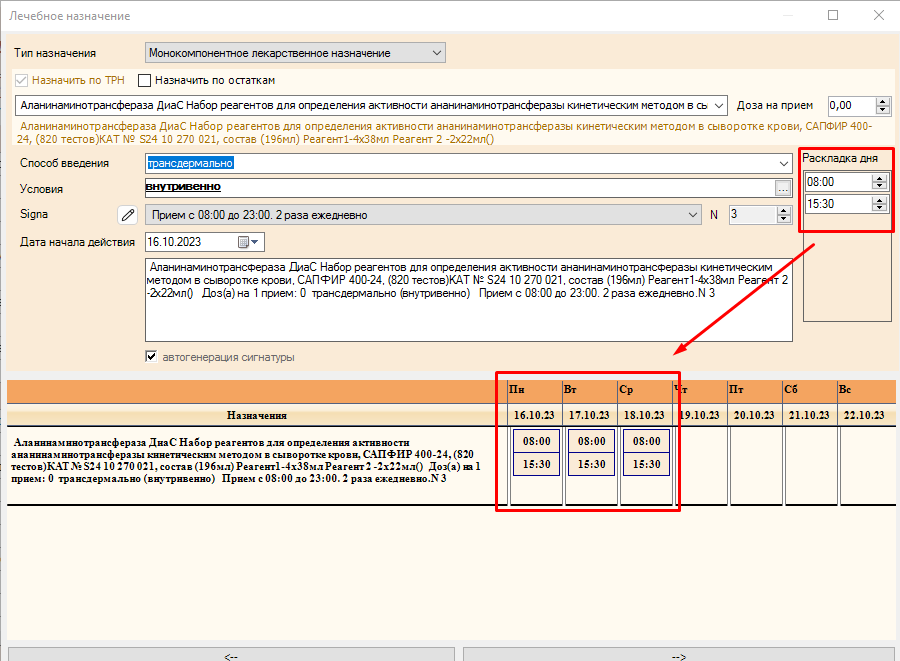
Task: Maximize the Лечебное назначение window
Action: click(833, 15)
